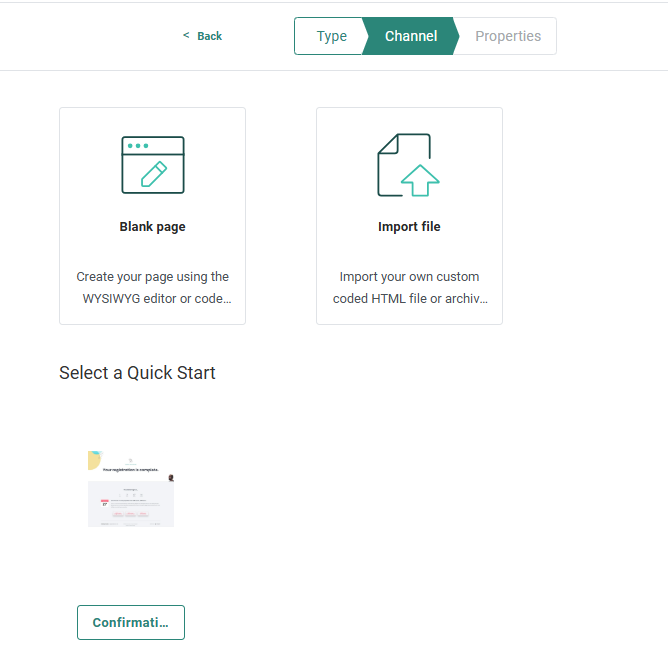Select the Blank page title
This screenshot has height=670, width=668.
(152, 227)
